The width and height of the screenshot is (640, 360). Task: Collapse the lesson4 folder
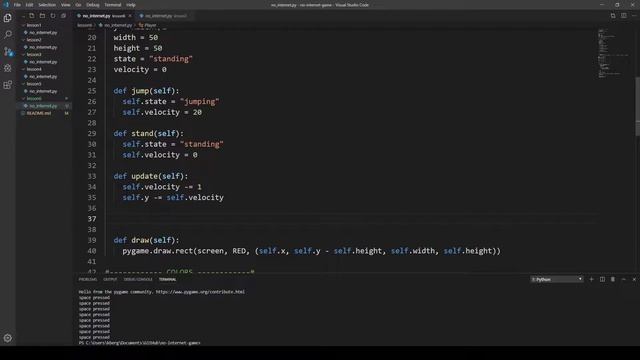pos(23,69)
